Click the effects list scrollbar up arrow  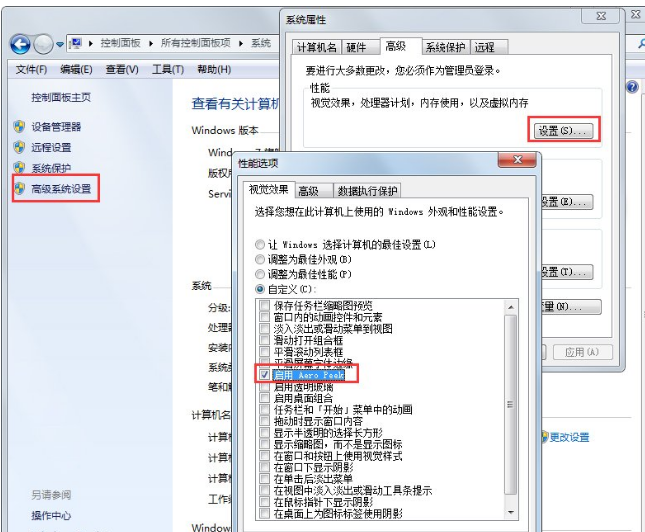[x=510, y=307]
